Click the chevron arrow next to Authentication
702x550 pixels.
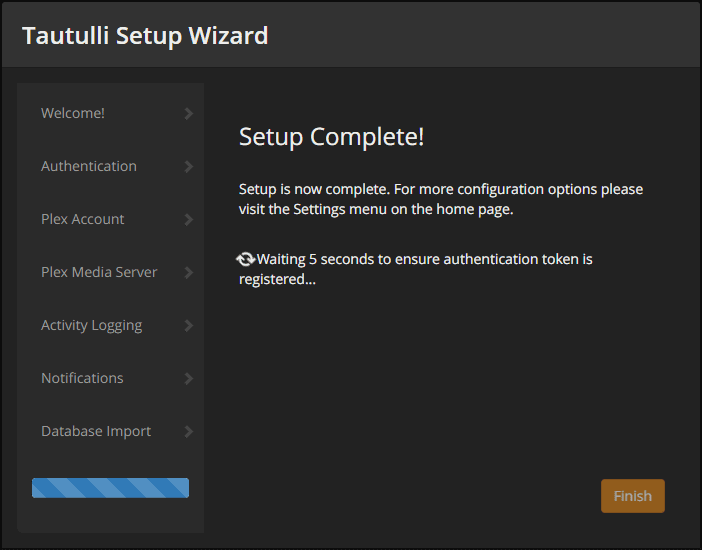coord(189,167)
